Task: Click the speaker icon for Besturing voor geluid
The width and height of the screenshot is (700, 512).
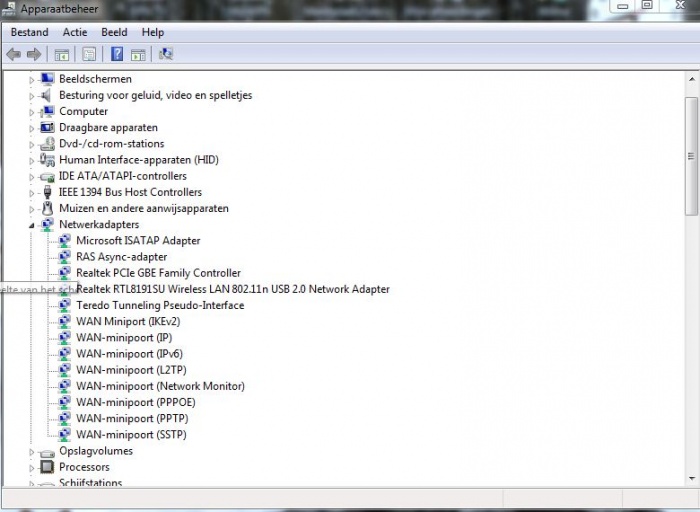Action: [46, 95]
